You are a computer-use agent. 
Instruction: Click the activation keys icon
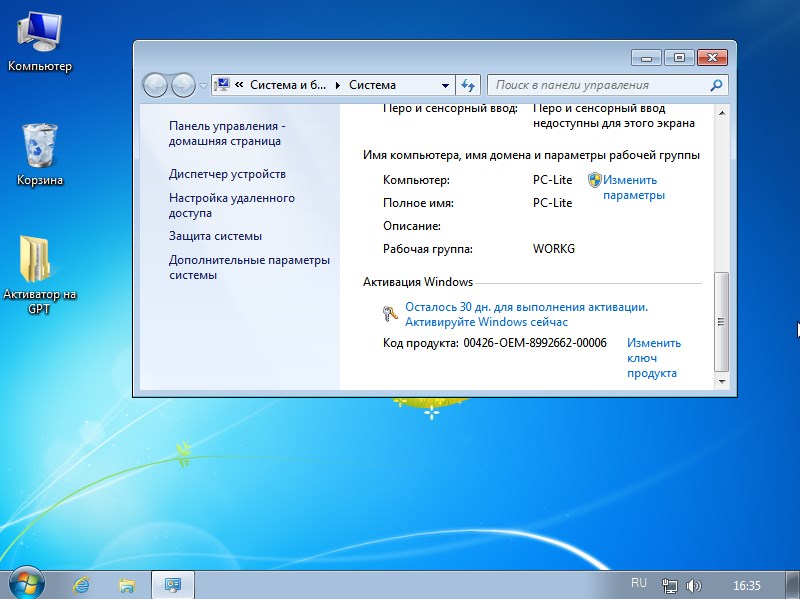[x=390, y=313]
